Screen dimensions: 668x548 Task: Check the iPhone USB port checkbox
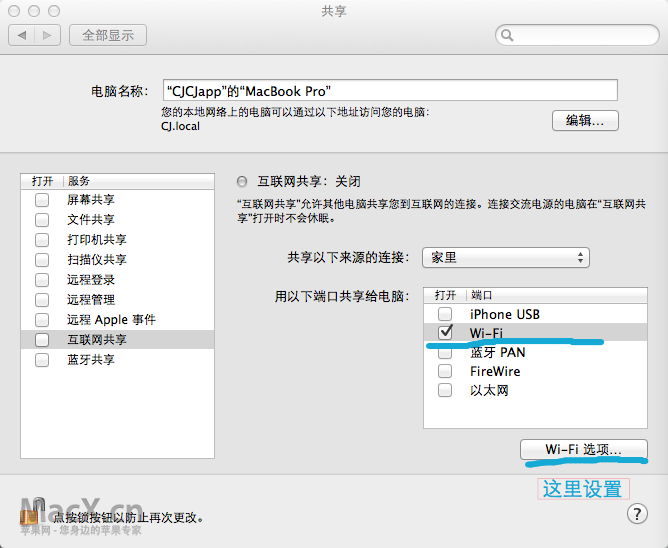[x=445, y=314]
